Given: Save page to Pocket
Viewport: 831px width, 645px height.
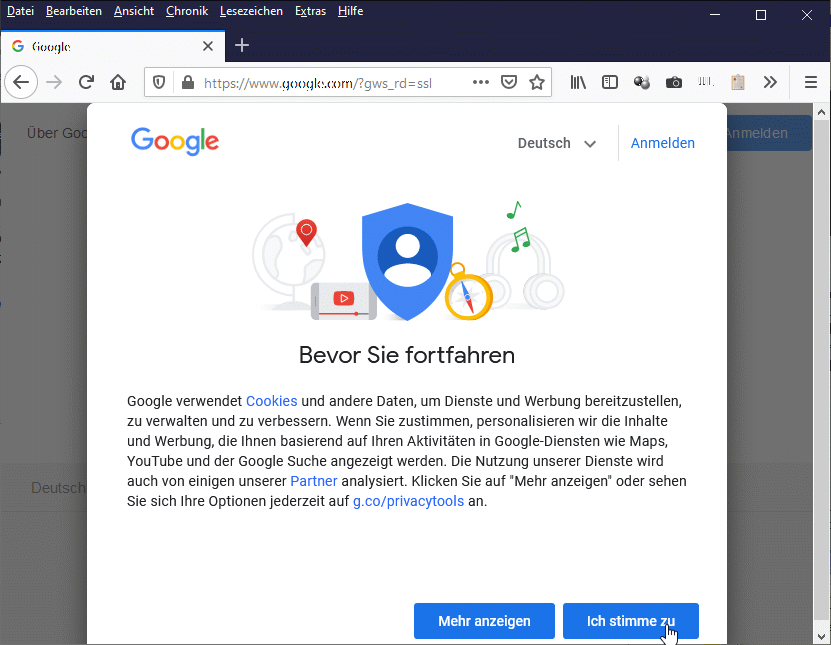Looking at the screenshot, I should [509, 83].
